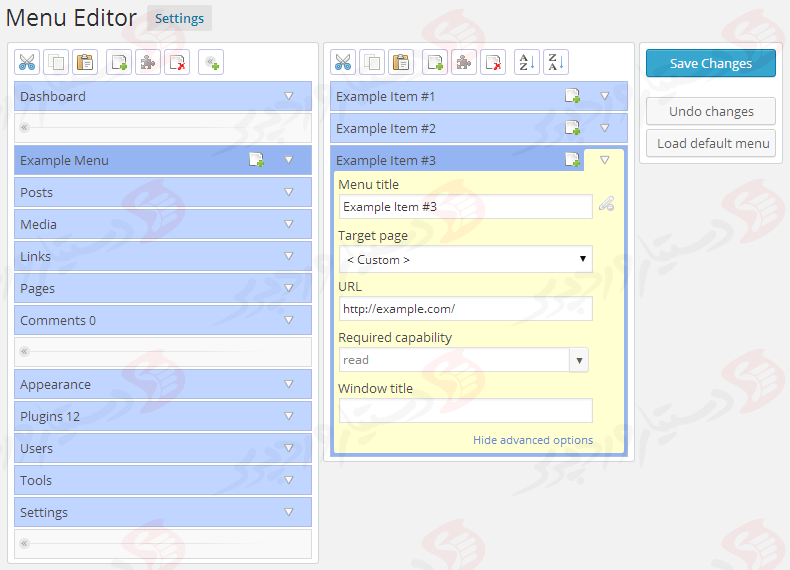Screen dimensions: 790x570
Task: Select the Pages menu item
Action: [163, 288]
